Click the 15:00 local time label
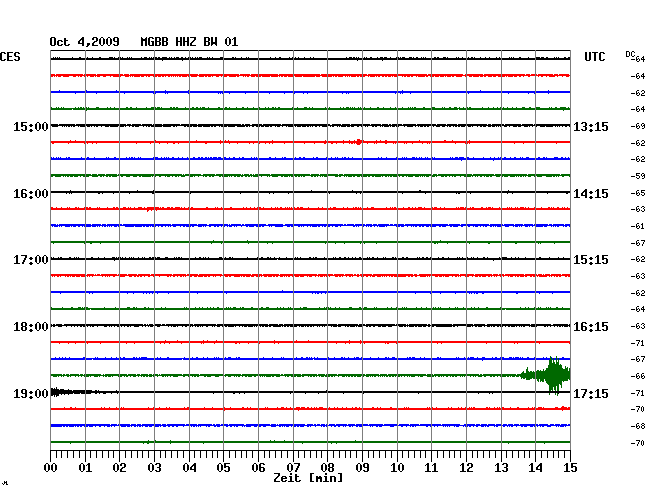The height and width of the screenshot is (494, 650). [31, 127]
